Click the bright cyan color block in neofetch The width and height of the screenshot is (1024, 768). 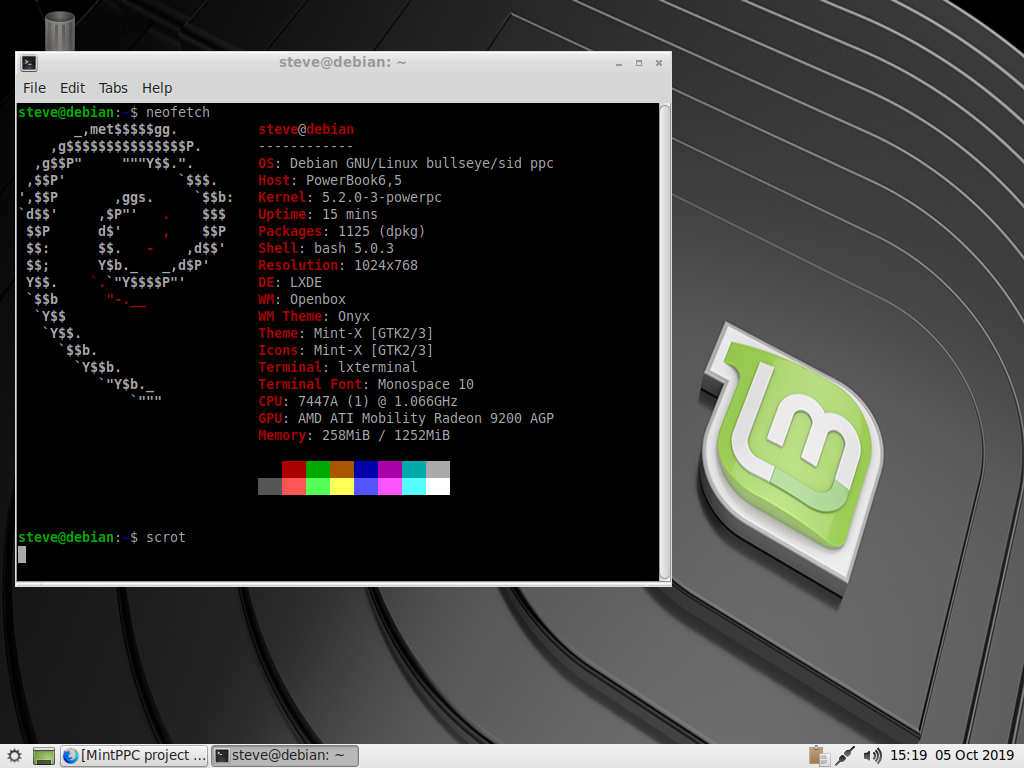(414, 486)
